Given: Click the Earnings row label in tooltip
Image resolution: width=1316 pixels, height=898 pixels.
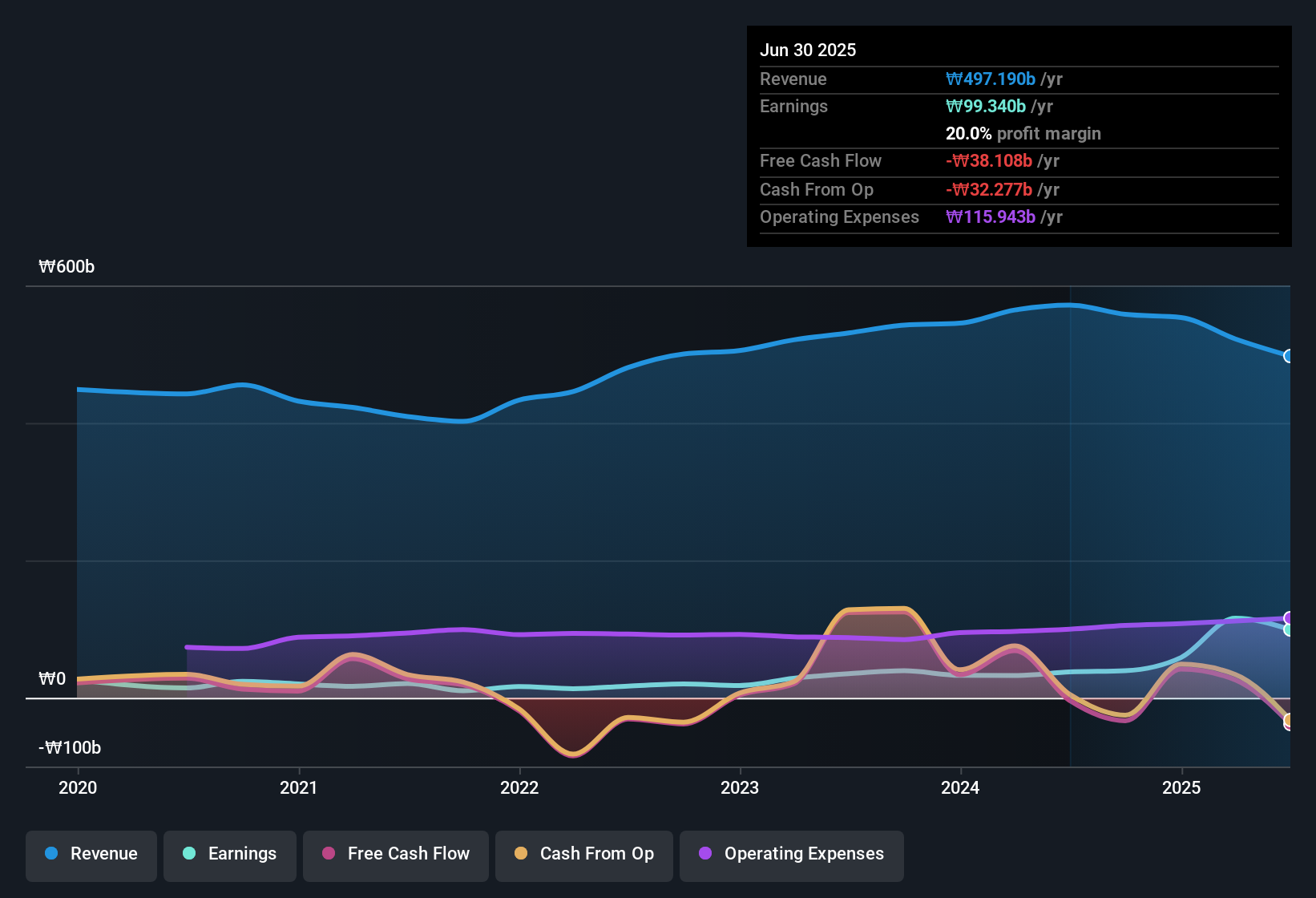Looking at the screenshot, I should (793, 106).
